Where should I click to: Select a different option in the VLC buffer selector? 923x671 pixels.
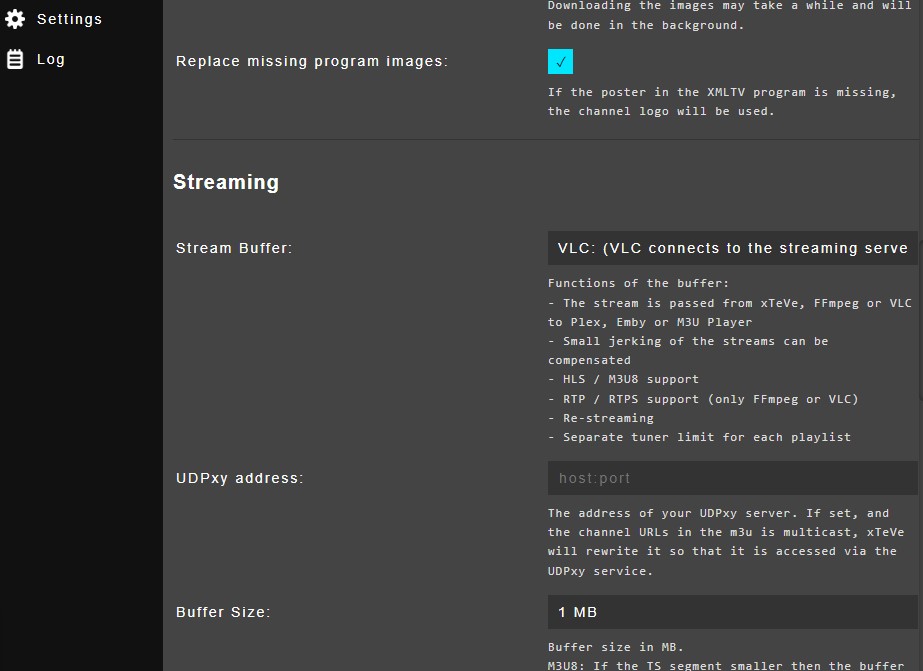(731, 248)
